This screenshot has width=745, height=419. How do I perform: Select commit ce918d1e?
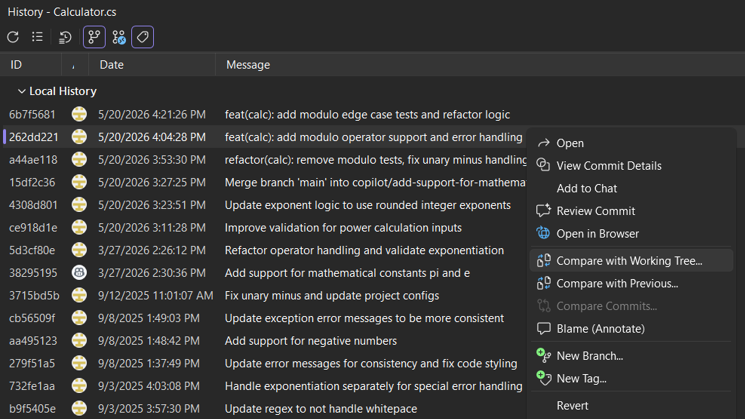pos(33,228)
